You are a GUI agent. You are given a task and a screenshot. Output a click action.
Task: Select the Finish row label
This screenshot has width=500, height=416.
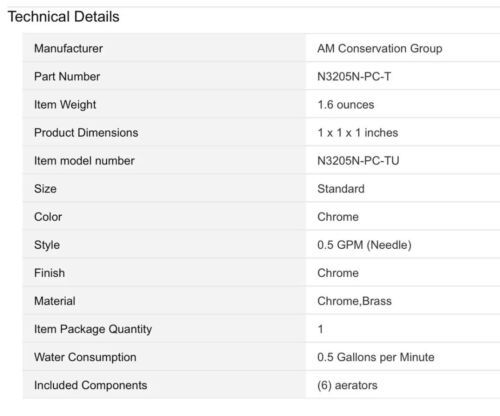click(x=49, y=273)
